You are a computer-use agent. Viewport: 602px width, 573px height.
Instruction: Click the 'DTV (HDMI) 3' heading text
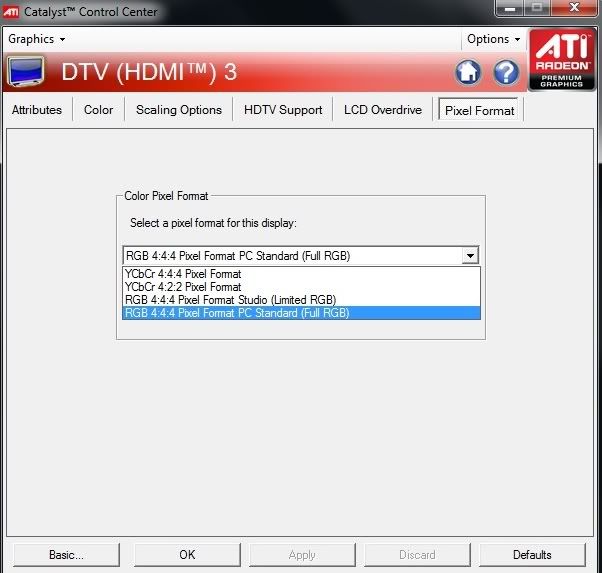[x=149, y=72]
